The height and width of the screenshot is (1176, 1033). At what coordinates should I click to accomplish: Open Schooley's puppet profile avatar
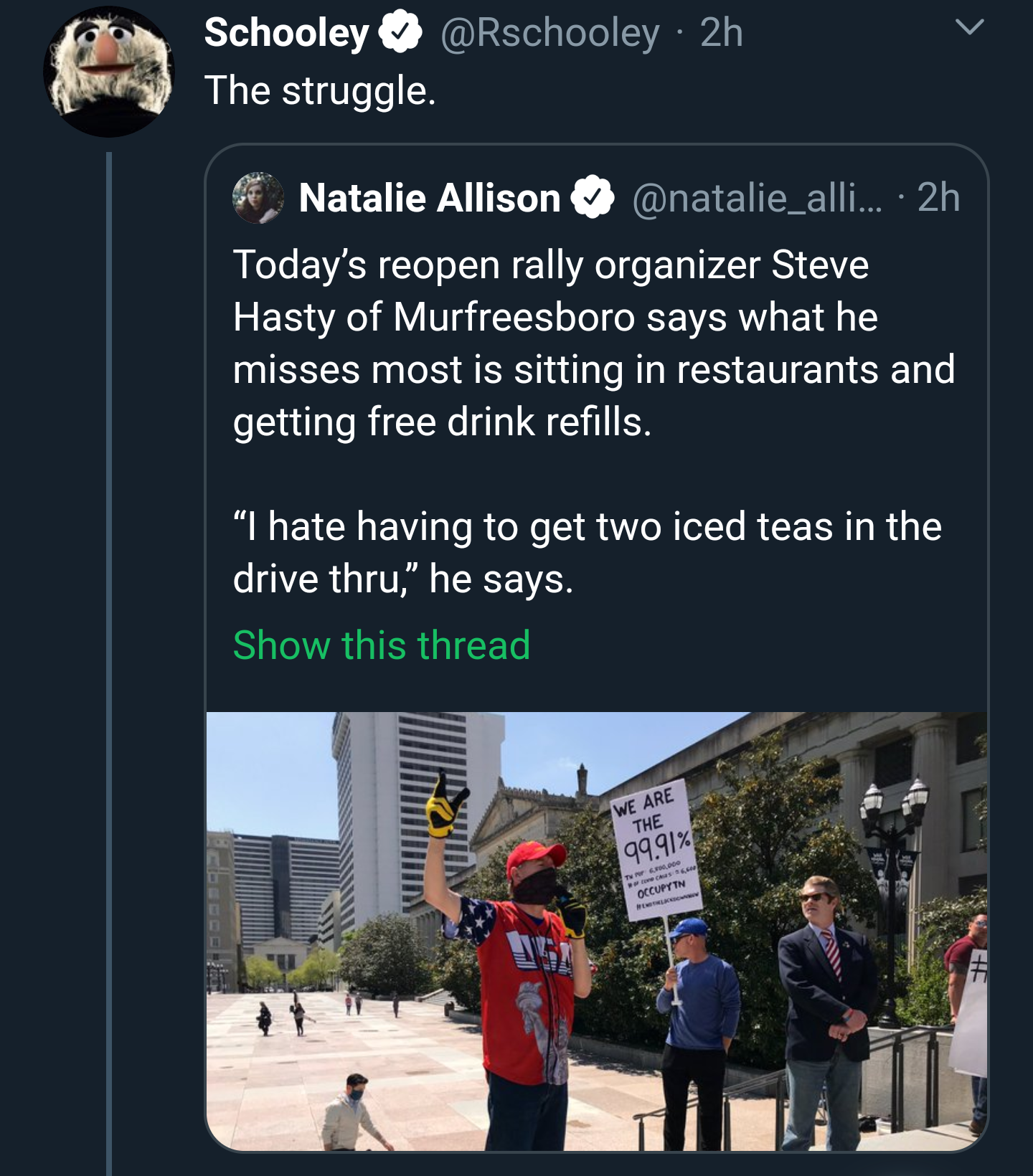click(x=108, y=72)
